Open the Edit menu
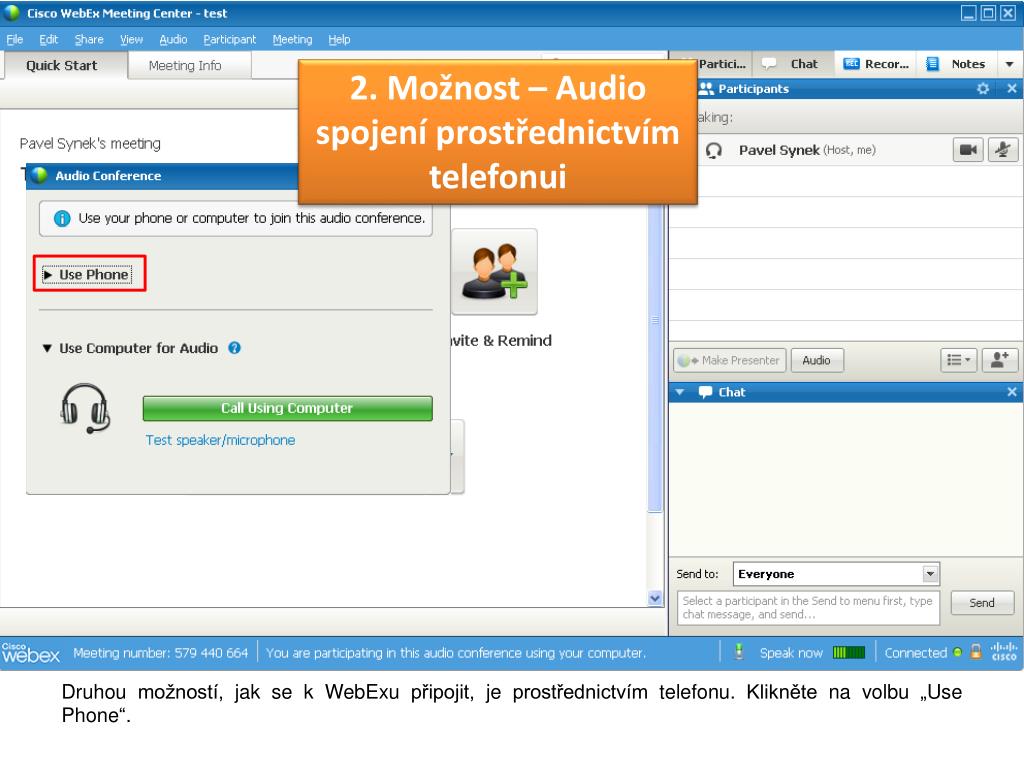Screen dimensions: 1024x768 point(48,40)
